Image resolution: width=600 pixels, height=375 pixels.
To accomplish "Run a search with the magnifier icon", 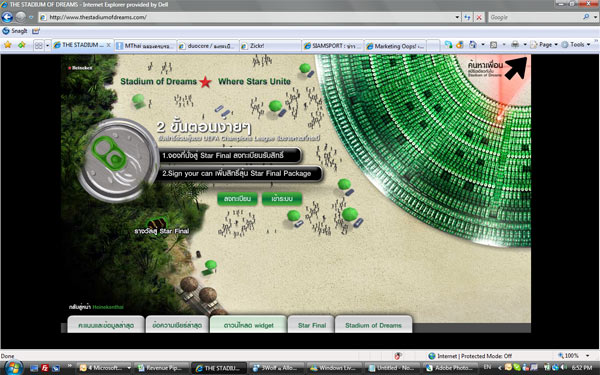I will tap(586, 17).
